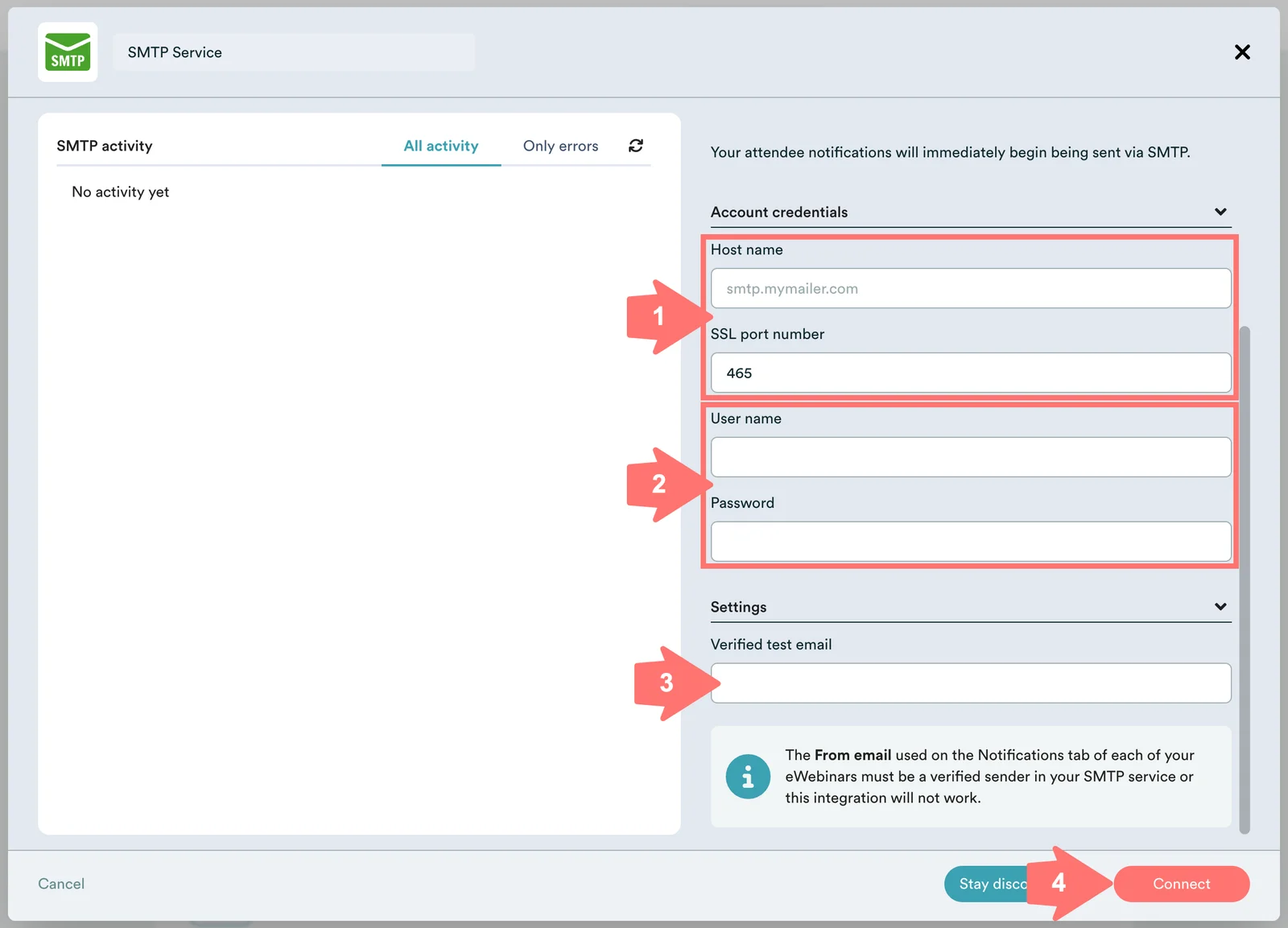Close the SMTP Service dialog
Screen dimensions: 1288x928
pyautogui.click(x=1242, y=52)
